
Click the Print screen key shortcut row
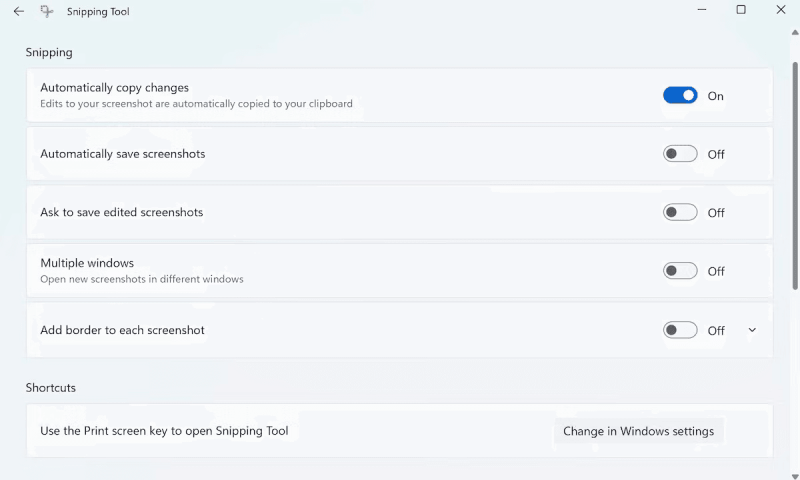[x=399, y=431]
